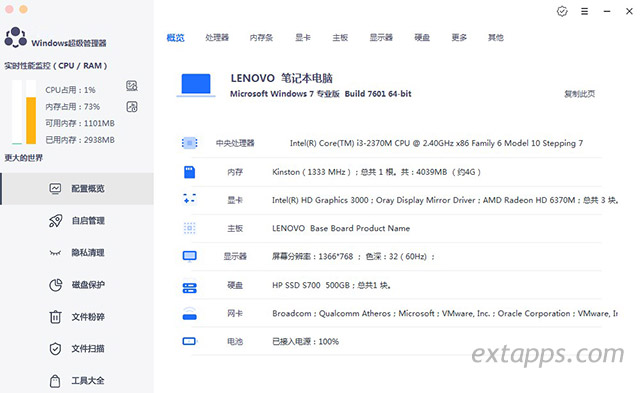Click the icon next to 内存占用
The height and width of the screenshot is (393, 640).
[132, 107]
